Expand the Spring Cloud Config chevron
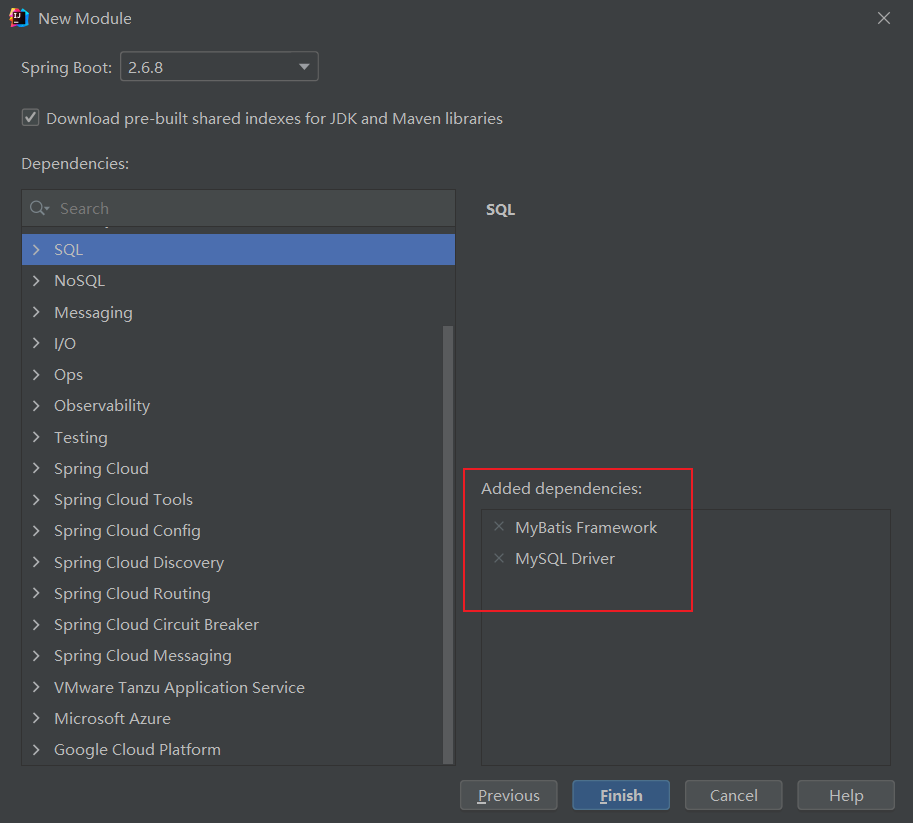Screen dimensions: 913x823 point(36,531)
